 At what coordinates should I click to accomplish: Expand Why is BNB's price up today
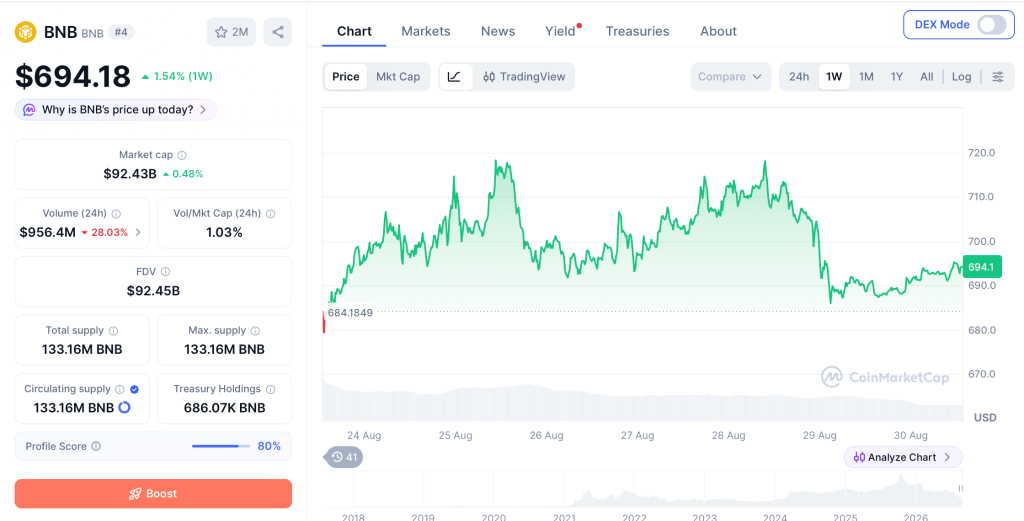click(x=116, y=110)
